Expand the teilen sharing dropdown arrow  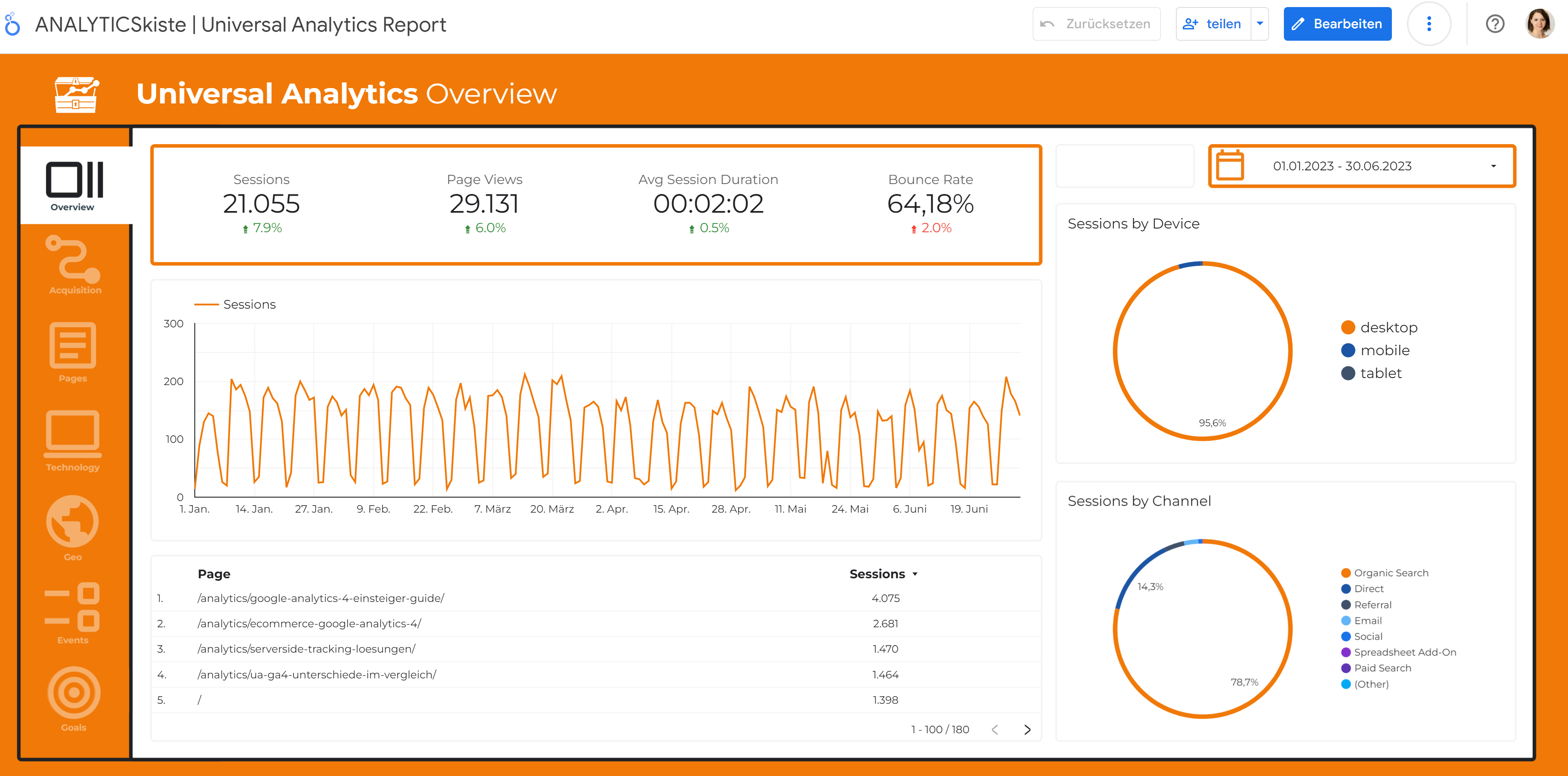(x=1259, y=24)
